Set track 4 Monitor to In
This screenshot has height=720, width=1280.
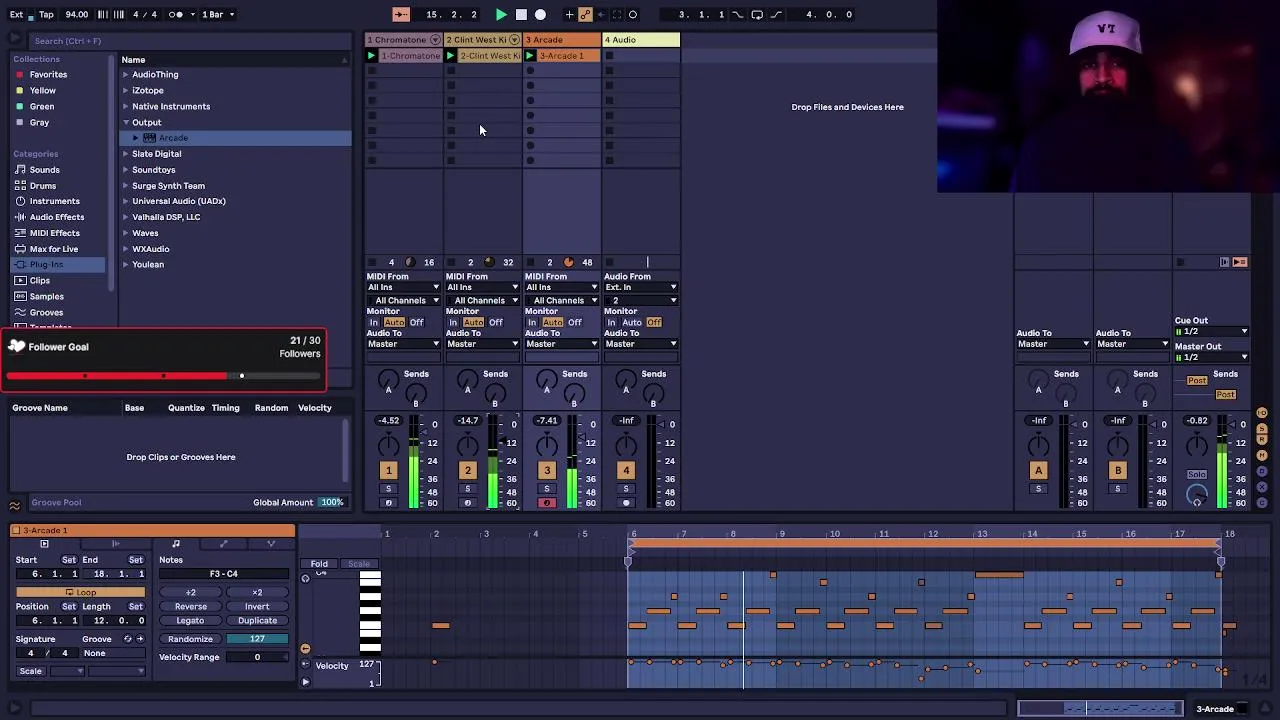click(x=611, y=323)
